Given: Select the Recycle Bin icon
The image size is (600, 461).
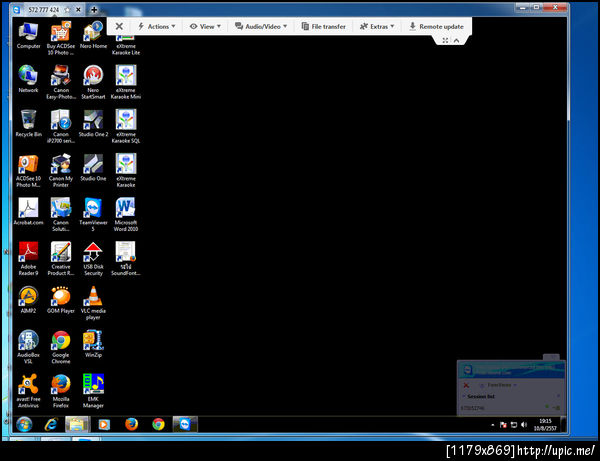Looking at the screenshot, I should 28,123.
